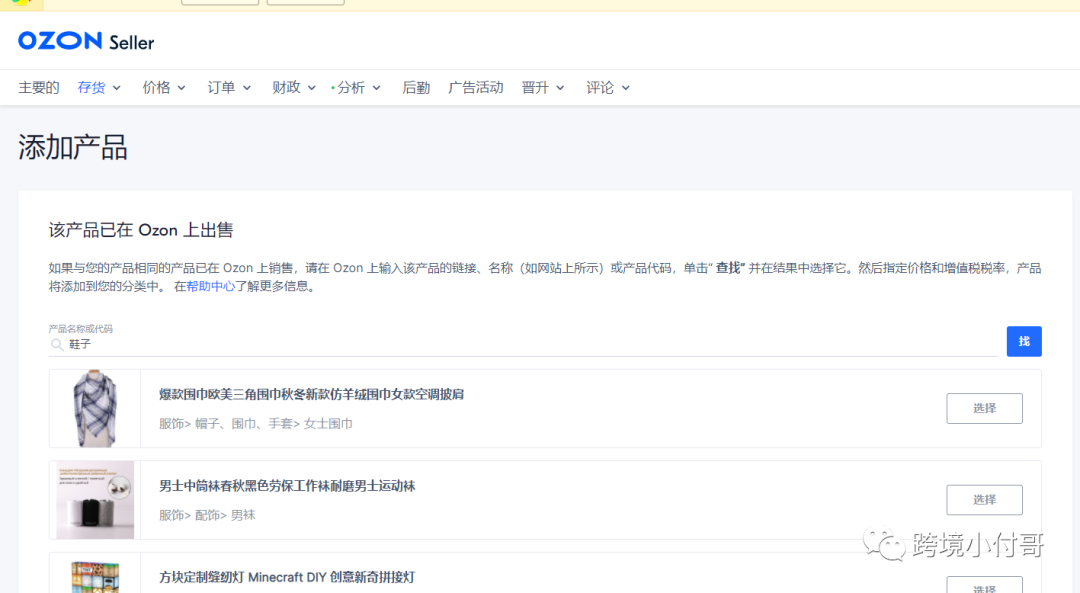
Task: Expand the 订单 dropdown menu
Action: [x=229, y=87]
